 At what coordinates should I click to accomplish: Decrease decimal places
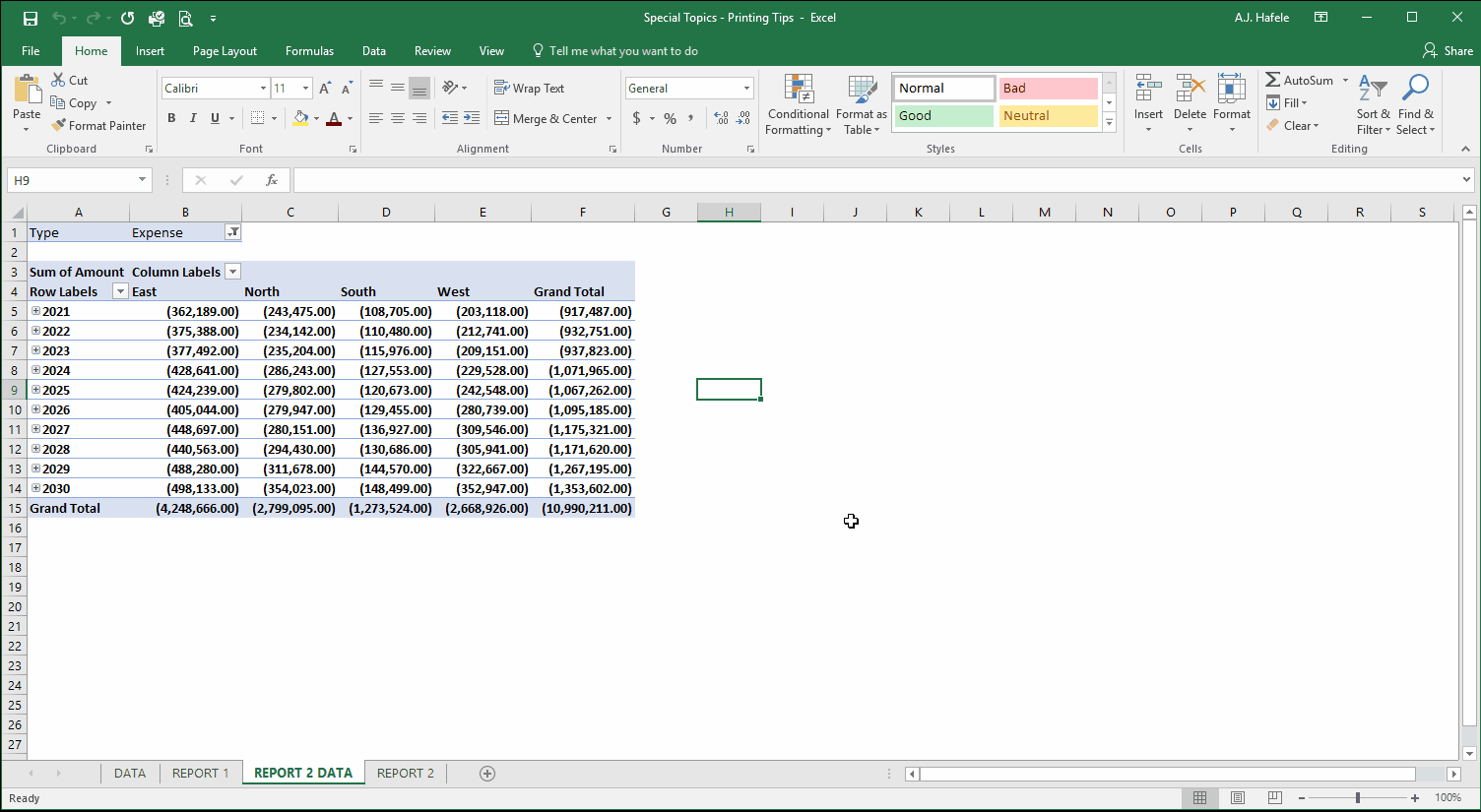pyautogui.click(x=743, y=118)
